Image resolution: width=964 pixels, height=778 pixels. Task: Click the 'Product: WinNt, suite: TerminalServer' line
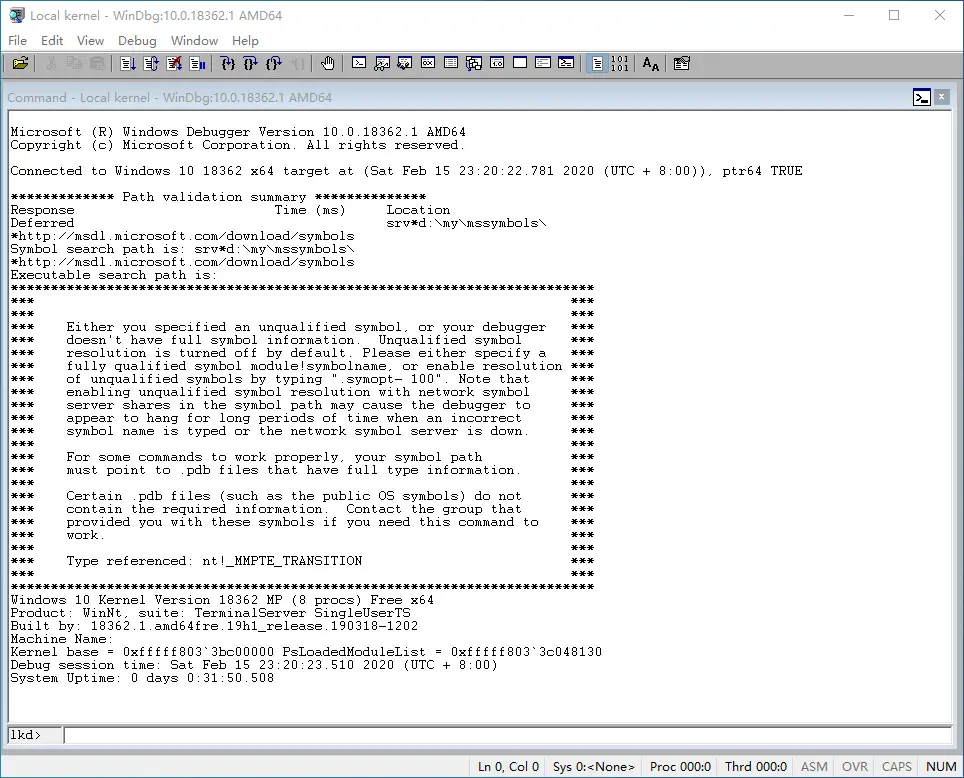point(210,613)
